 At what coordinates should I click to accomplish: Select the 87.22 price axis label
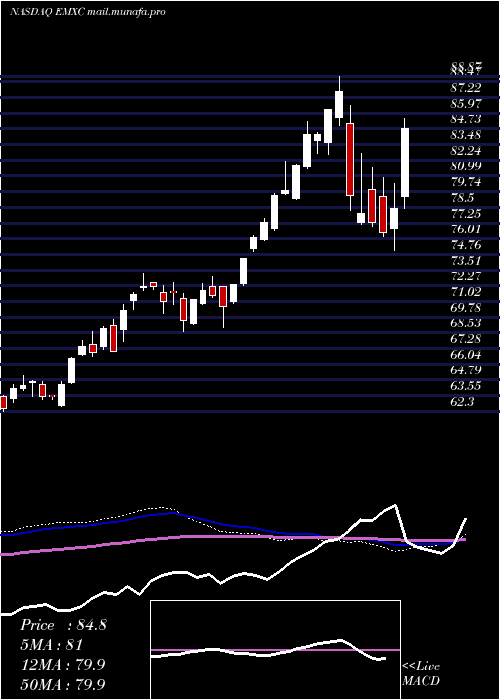466,88
